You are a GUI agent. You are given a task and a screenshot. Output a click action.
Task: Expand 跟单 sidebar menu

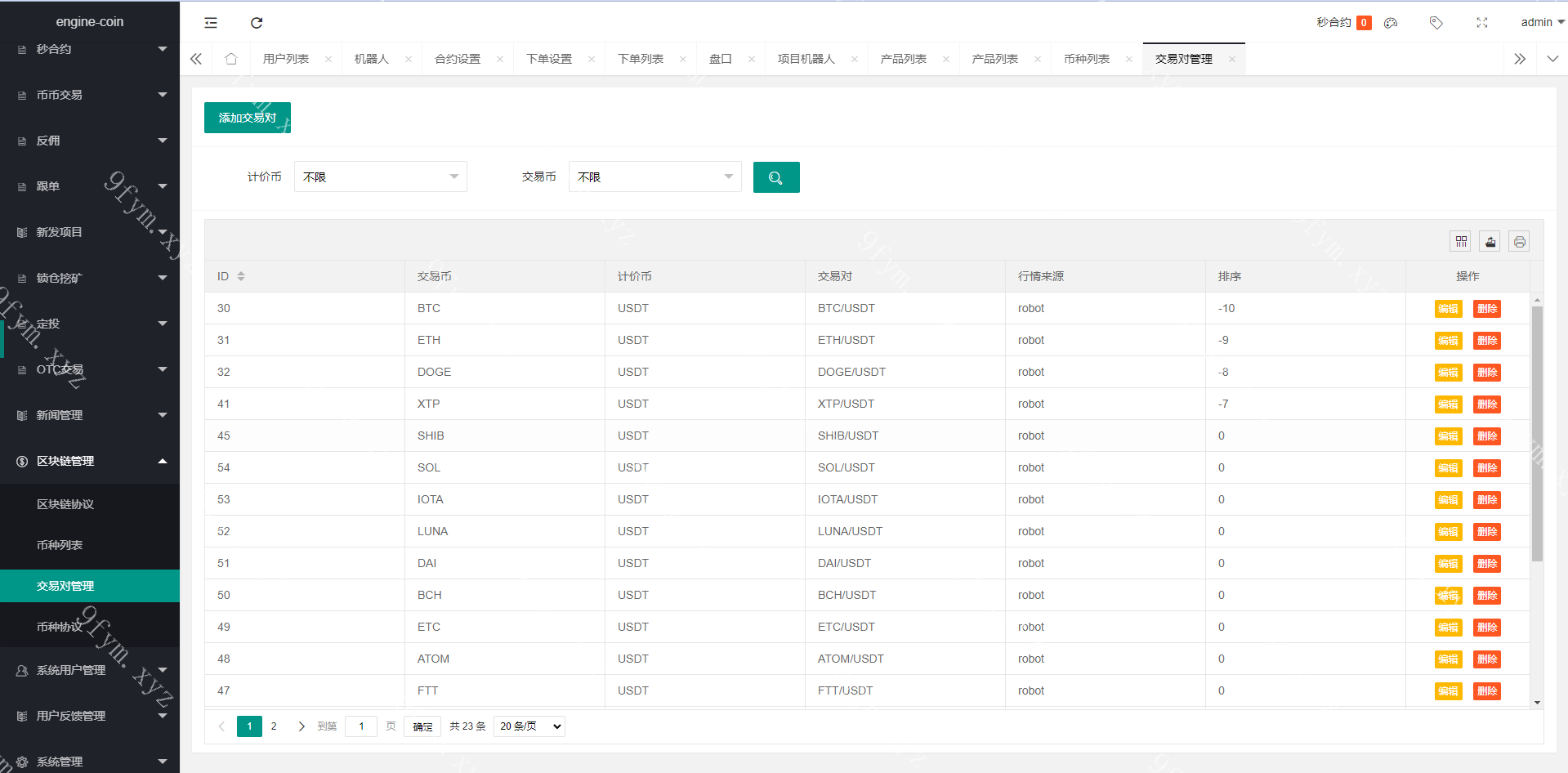(x=90, y=186)
